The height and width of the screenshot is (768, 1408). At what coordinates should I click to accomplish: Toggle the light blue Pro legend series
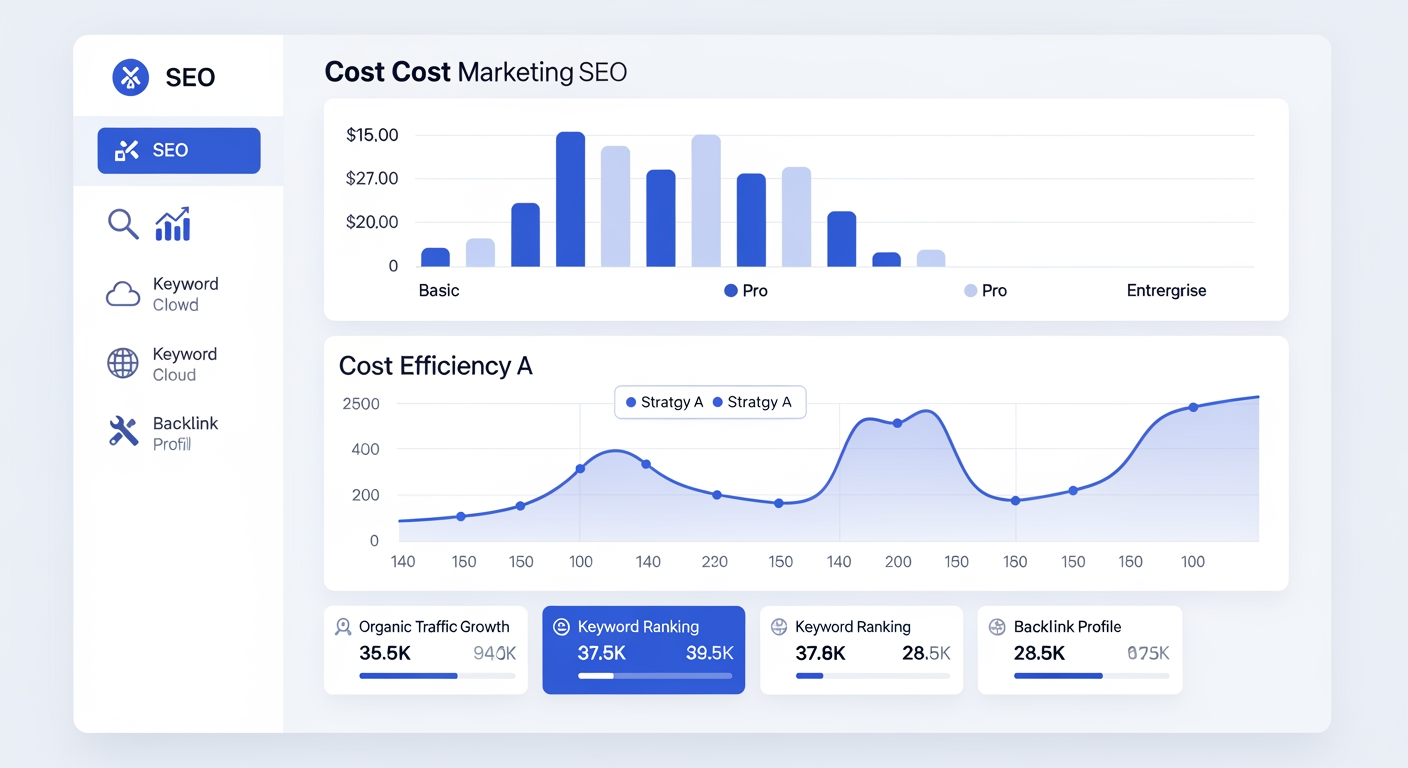click(985, 291)
